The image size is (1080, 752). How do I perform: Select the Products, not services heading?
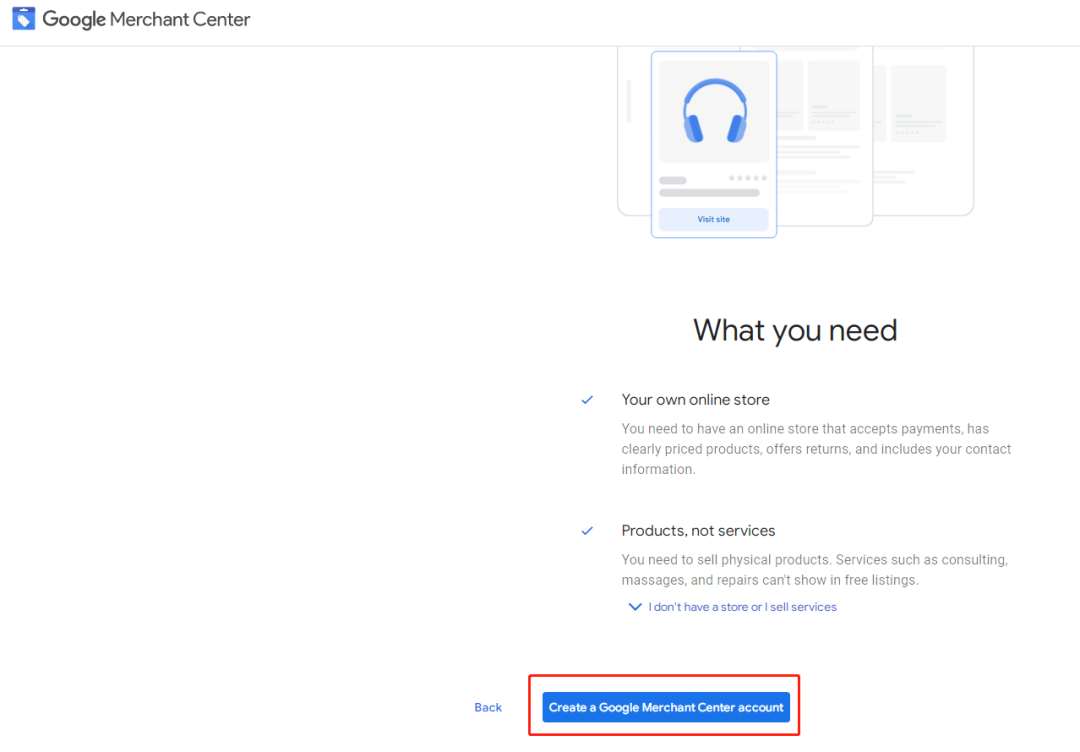pyautogui.click(x=698, y=530)
